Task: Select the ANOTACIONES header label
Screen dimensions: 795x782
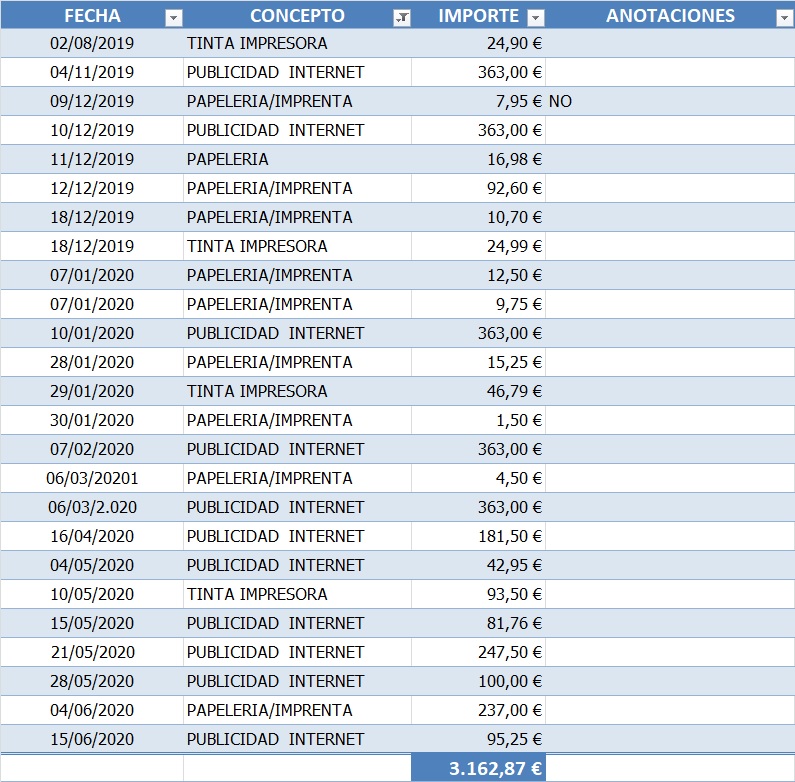Action: pyautogui.click(x=670, y=16)
